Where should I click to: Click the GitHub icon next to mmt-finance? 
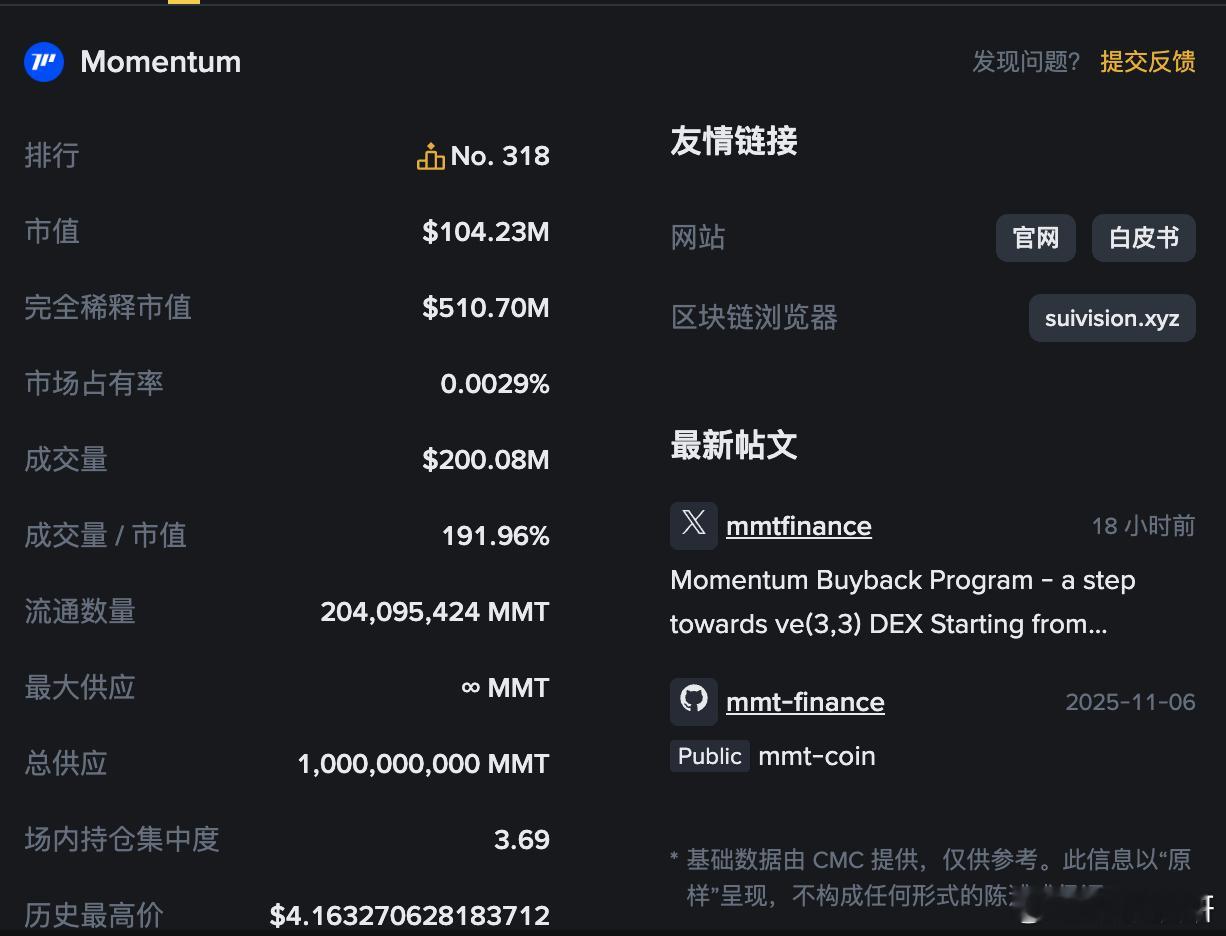[692, 701]
